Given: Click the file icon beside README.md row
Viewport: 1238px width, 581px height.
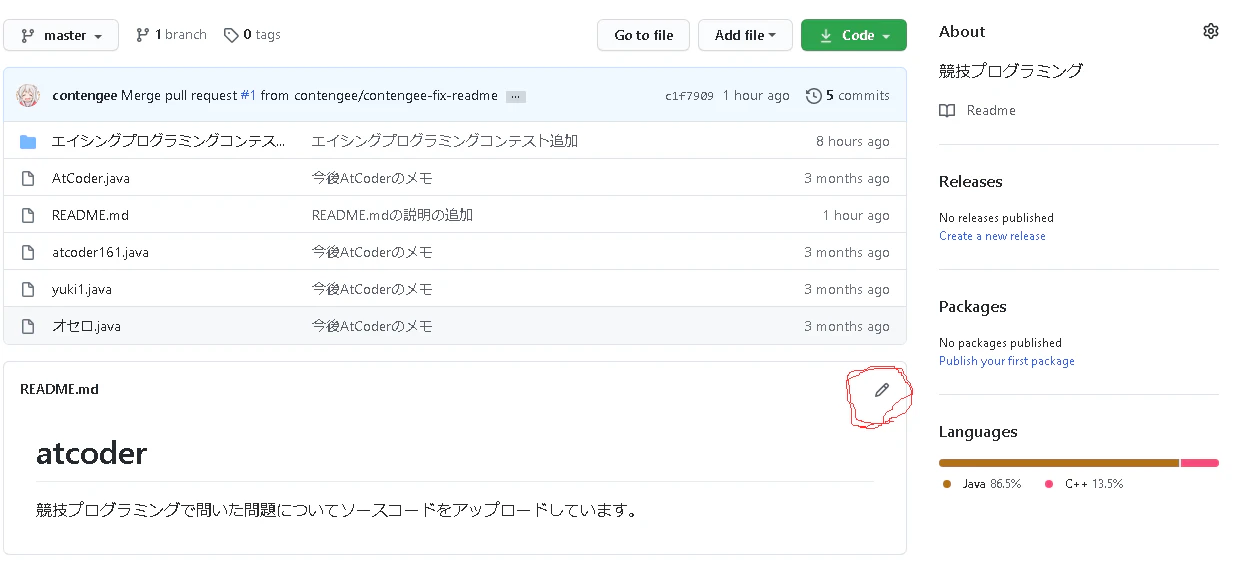Looking at the screenshot, I should 28,215.
